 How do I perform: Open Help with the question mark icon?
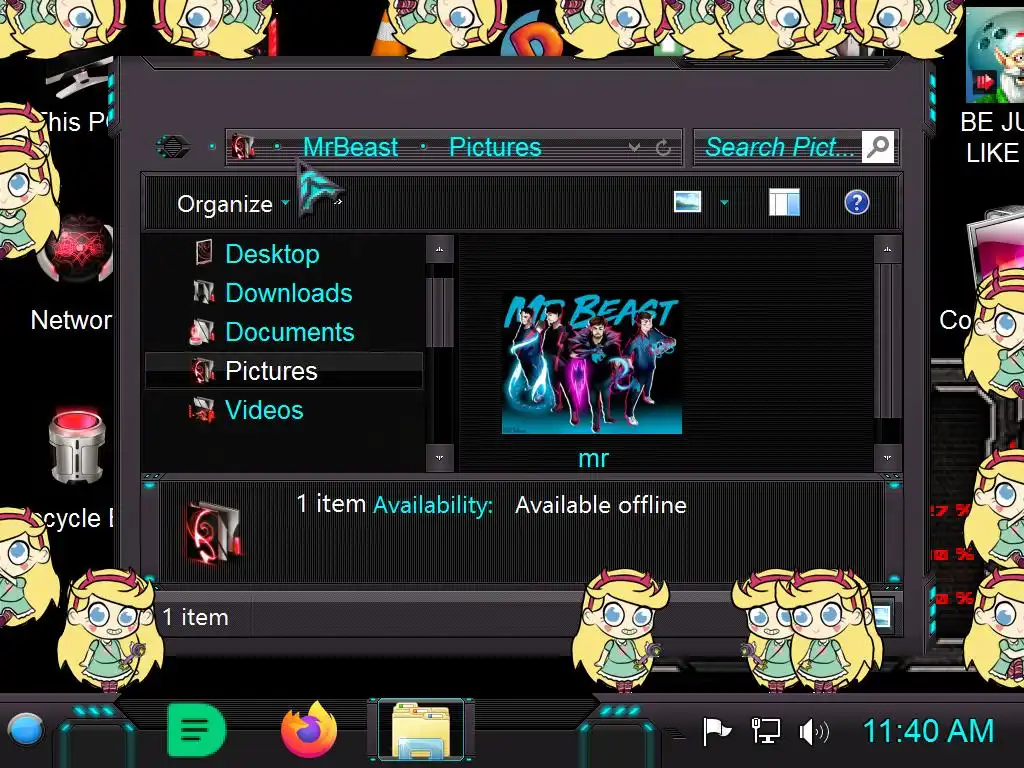tap(856, 202)
